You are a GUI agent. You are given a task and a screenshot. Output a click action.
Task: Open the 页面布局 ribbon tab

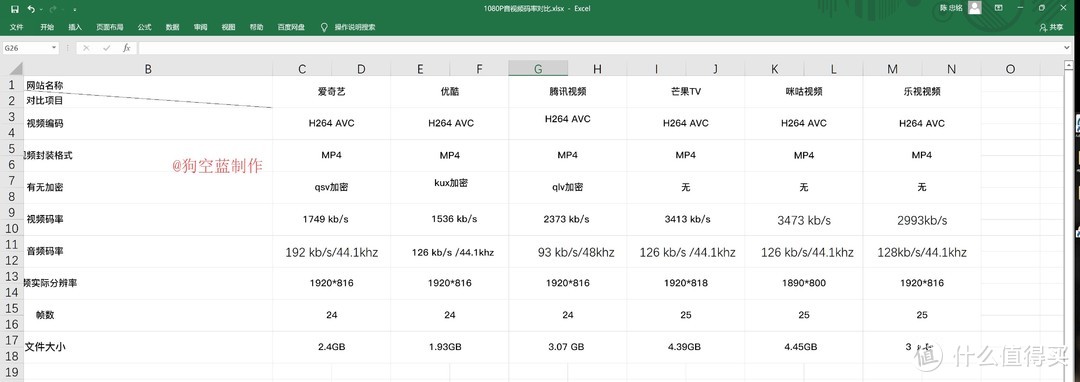pos(110,27)
